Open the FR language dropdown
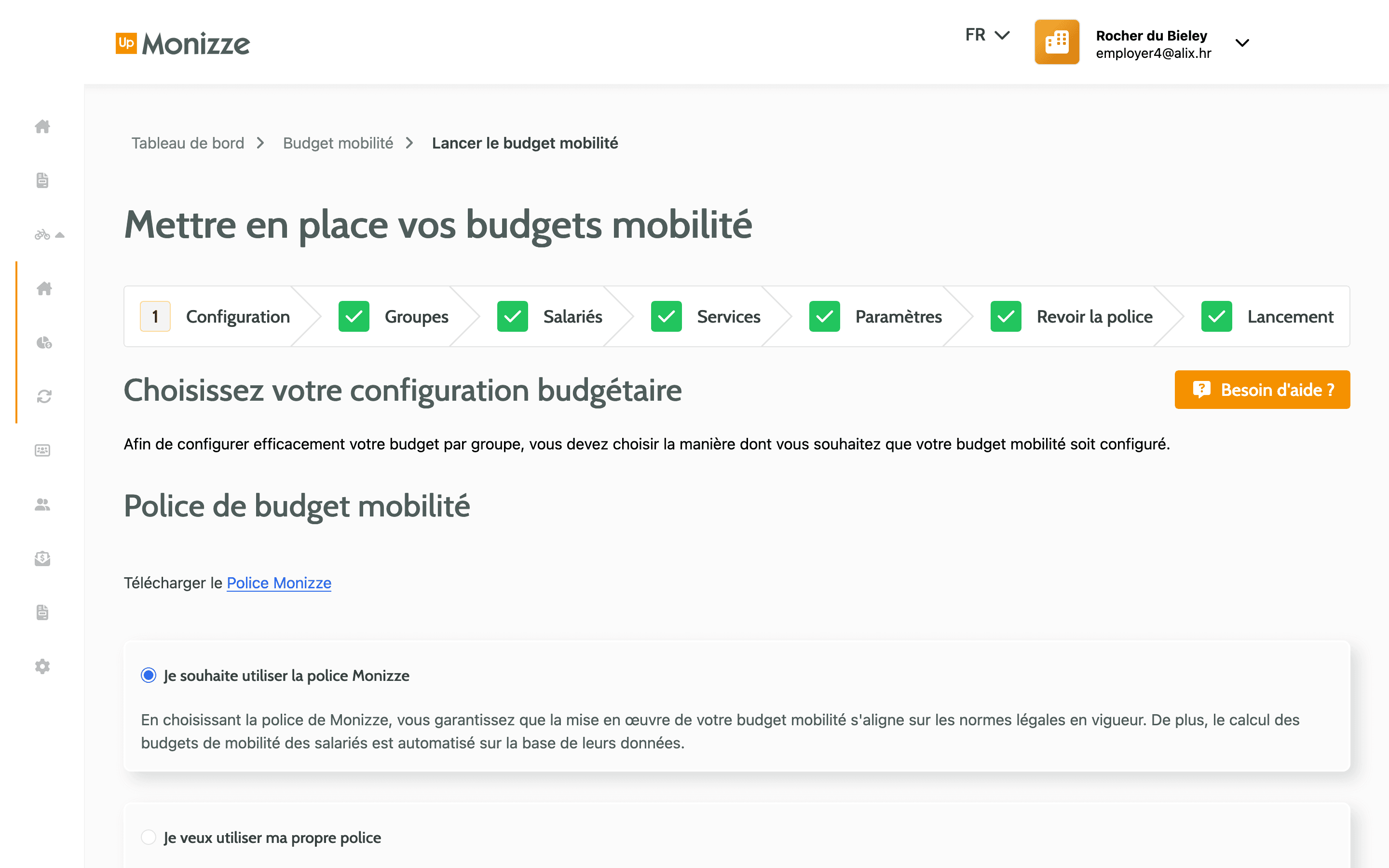 [987, 34]
